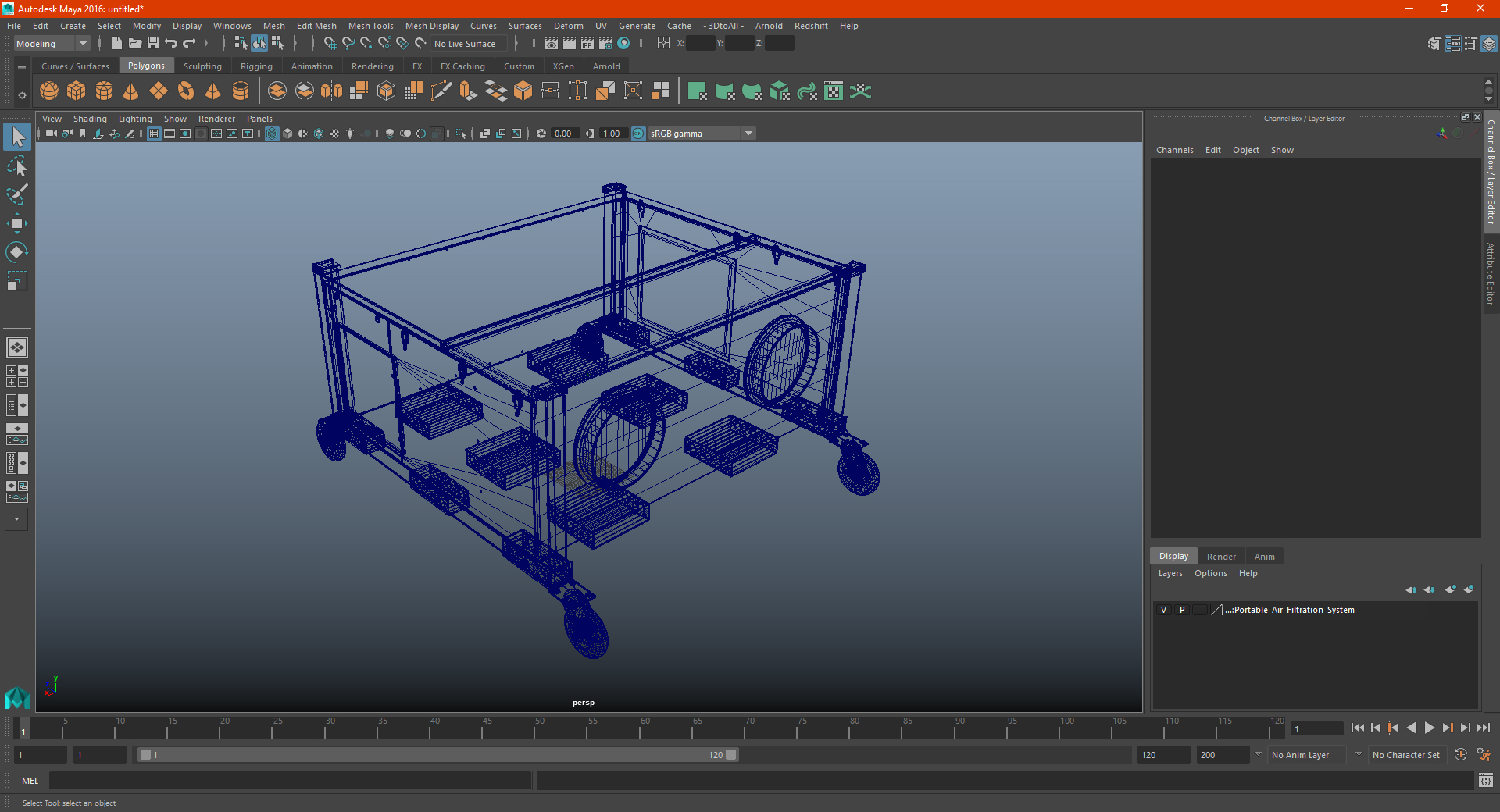Switch to the Render layer tab
The width and height of the screenshot is (1500, 812).
(1221, 557)
